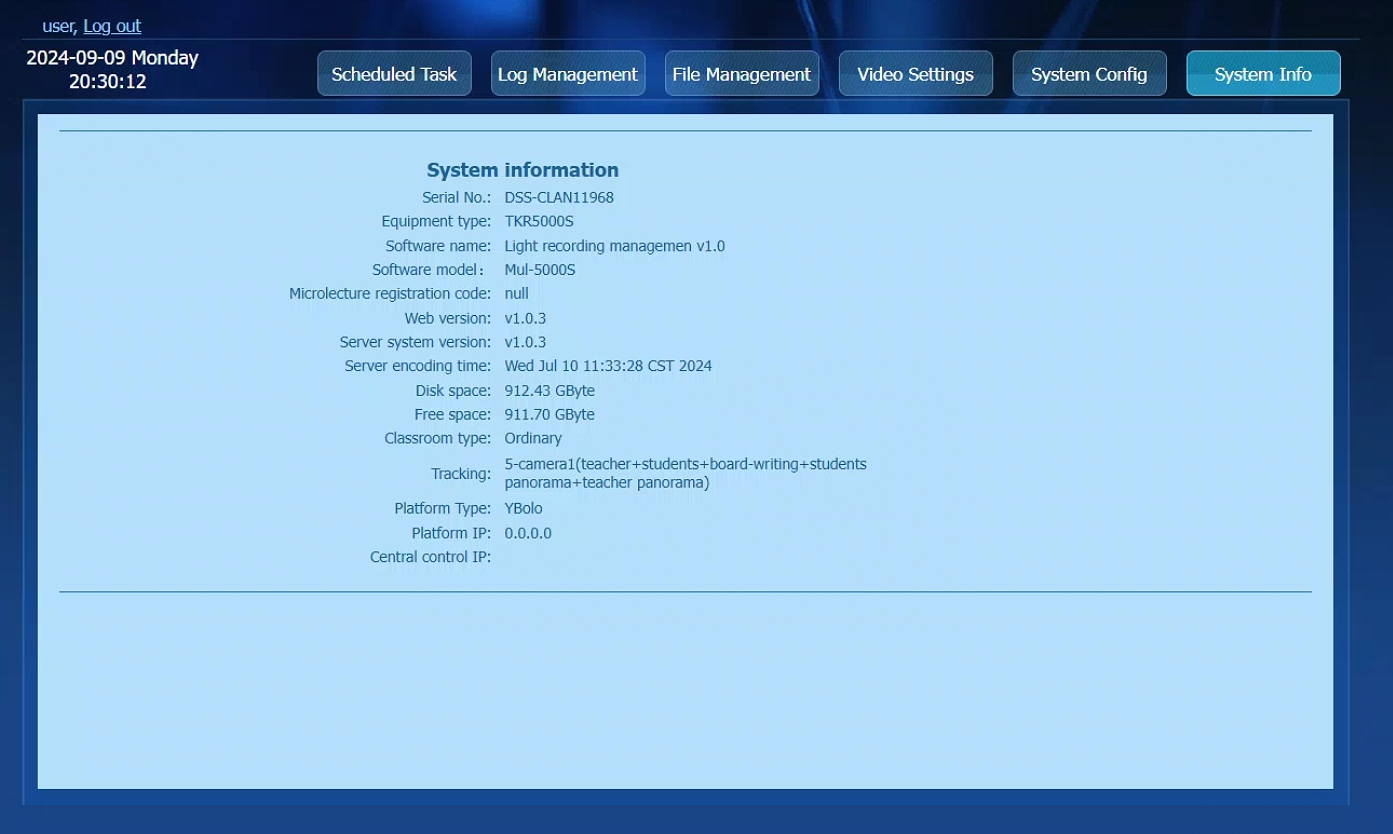Click the Central control IP label
This screenshot has height=834, width=1393.
point(430,557)
